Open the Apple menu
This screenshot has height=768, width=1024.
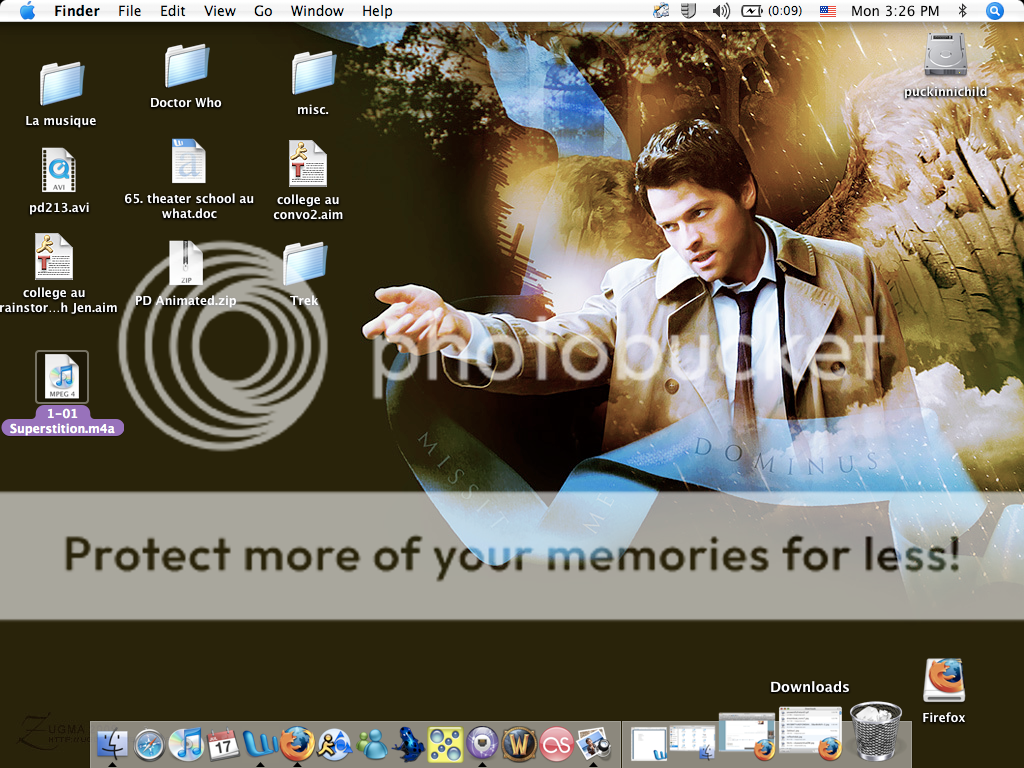point(27,11)
